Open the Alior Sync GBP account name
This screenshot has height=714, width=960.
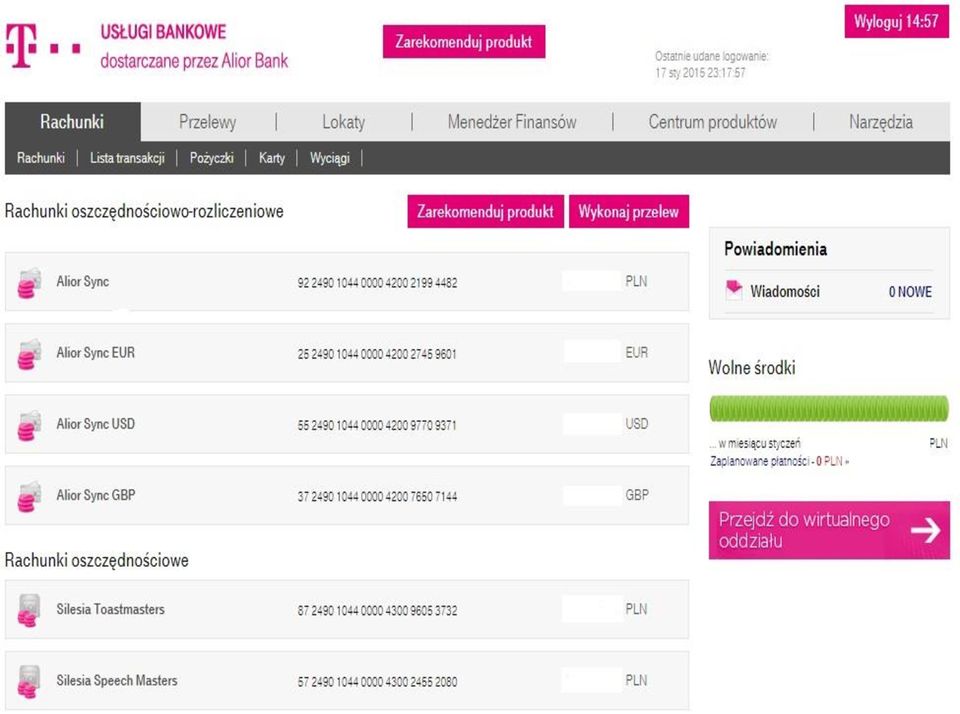[96, 495]
